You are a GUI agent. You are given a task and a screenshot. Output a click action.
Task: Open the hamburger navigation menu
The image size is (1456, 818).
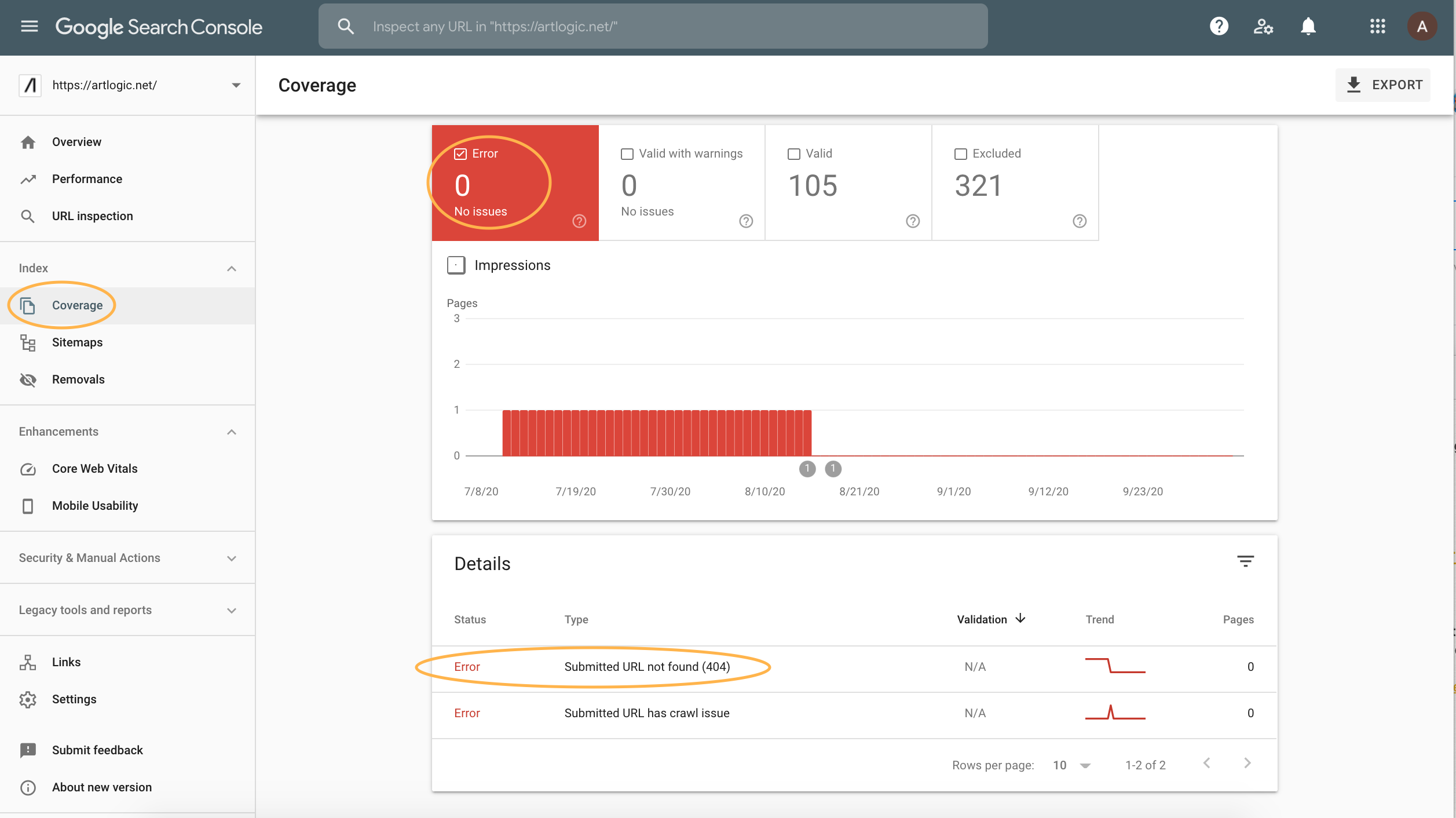(x=29, y=27)
